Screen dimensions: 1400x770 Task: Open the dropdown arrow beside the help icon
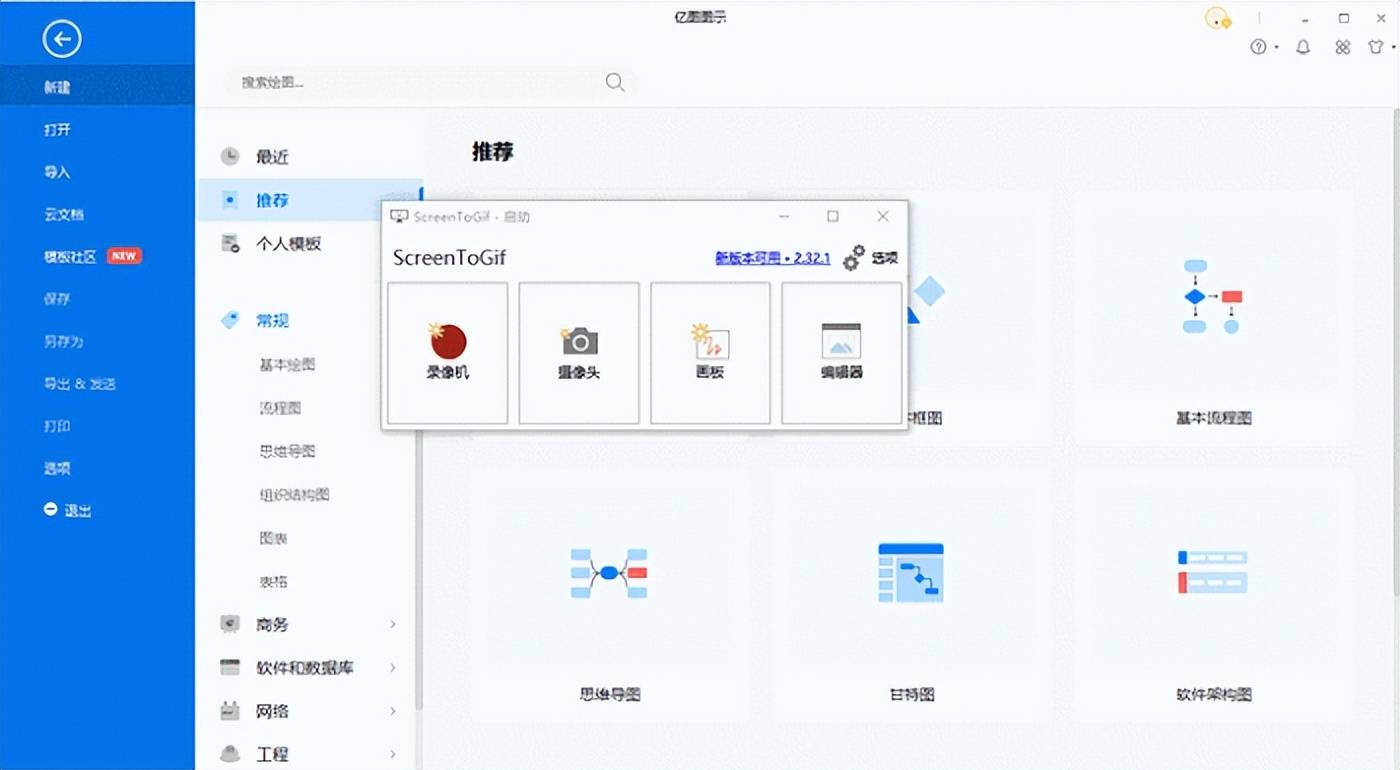coord(1276,48)
